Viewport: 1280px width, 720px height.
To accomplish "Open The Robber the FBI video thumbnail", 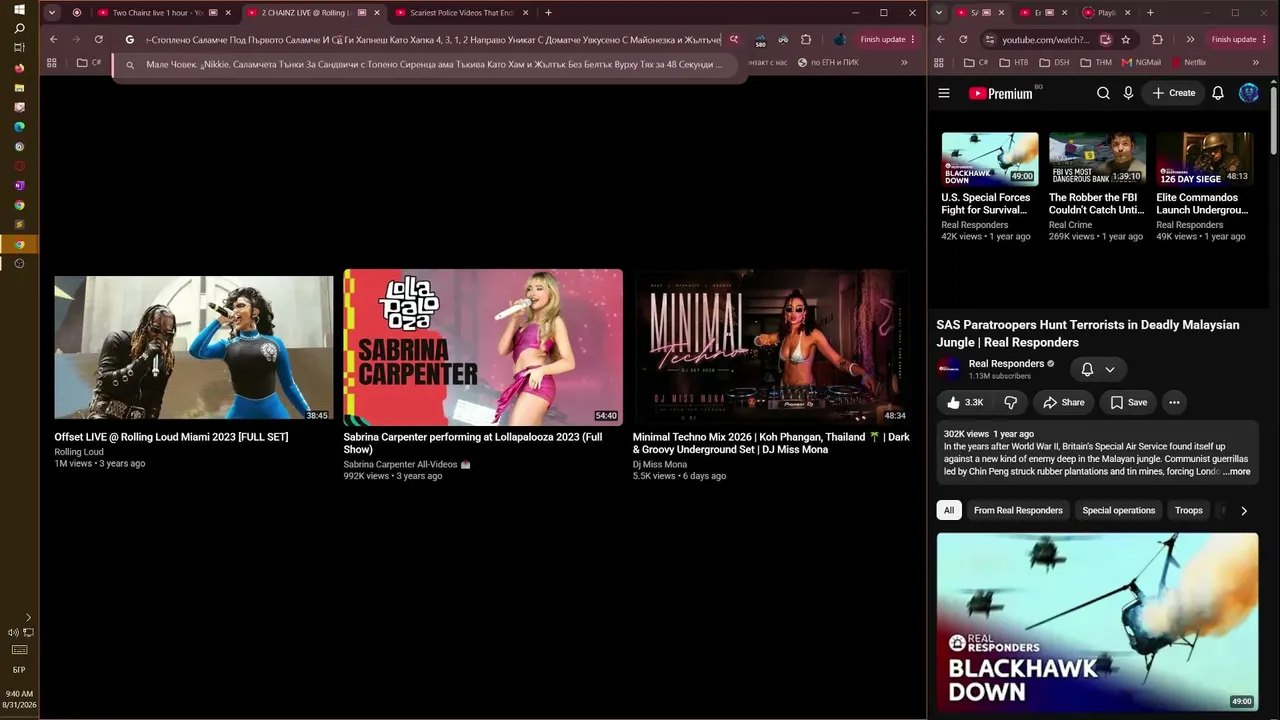I will click(x=1097, y=159).
